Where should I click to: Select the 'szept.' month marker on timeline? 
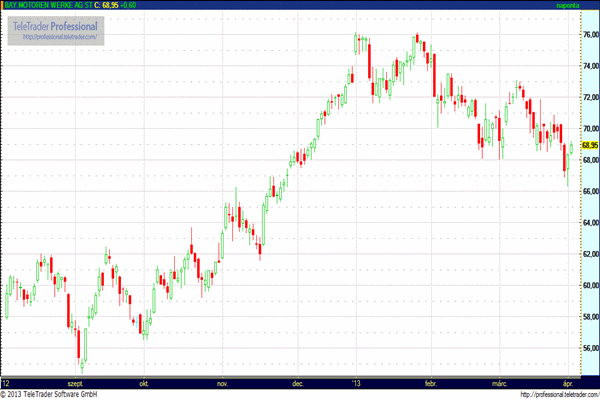coord(74,383)
